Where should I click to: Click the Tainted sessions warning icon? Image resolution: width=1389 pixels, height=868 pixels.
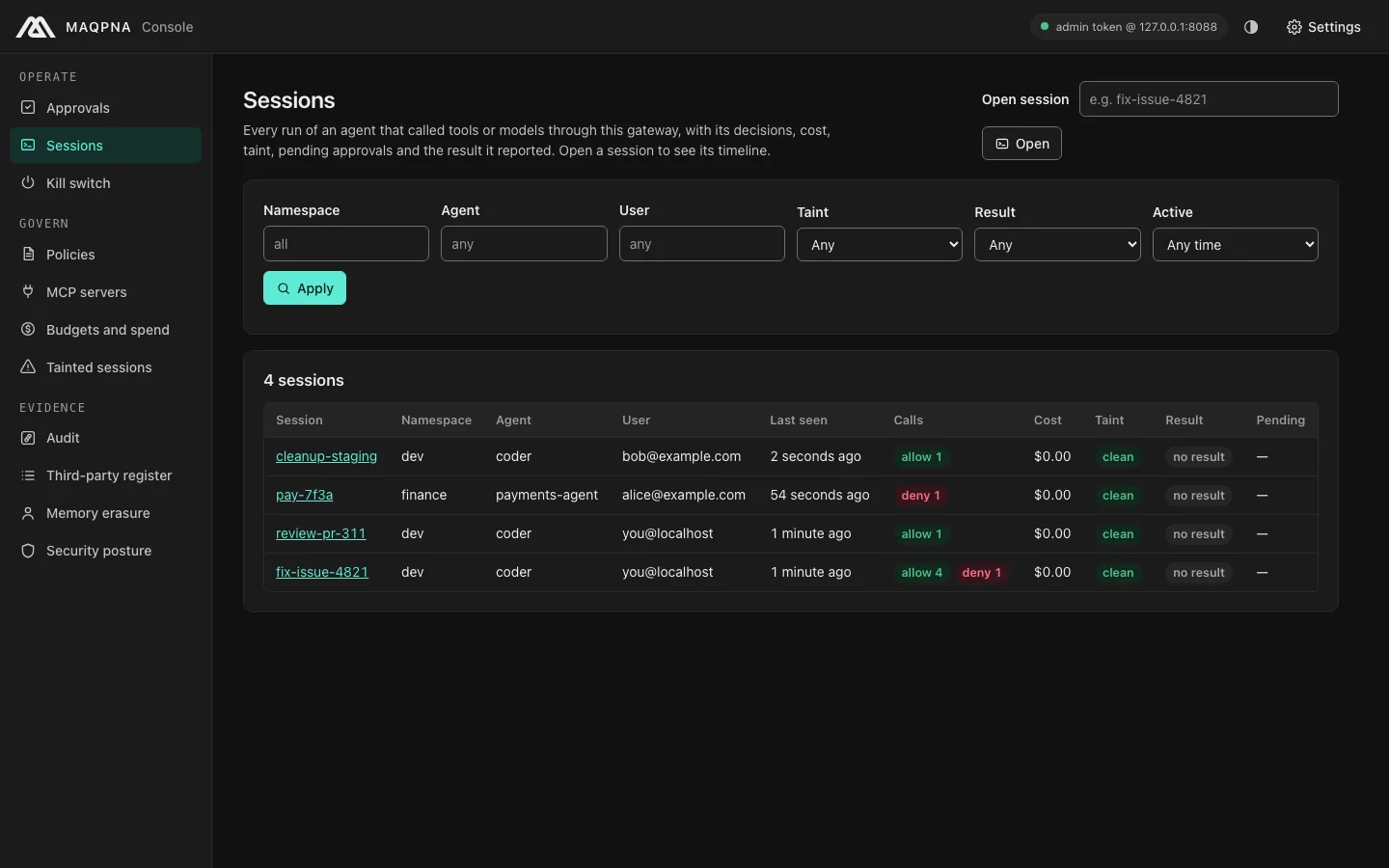tap(28, 367)
